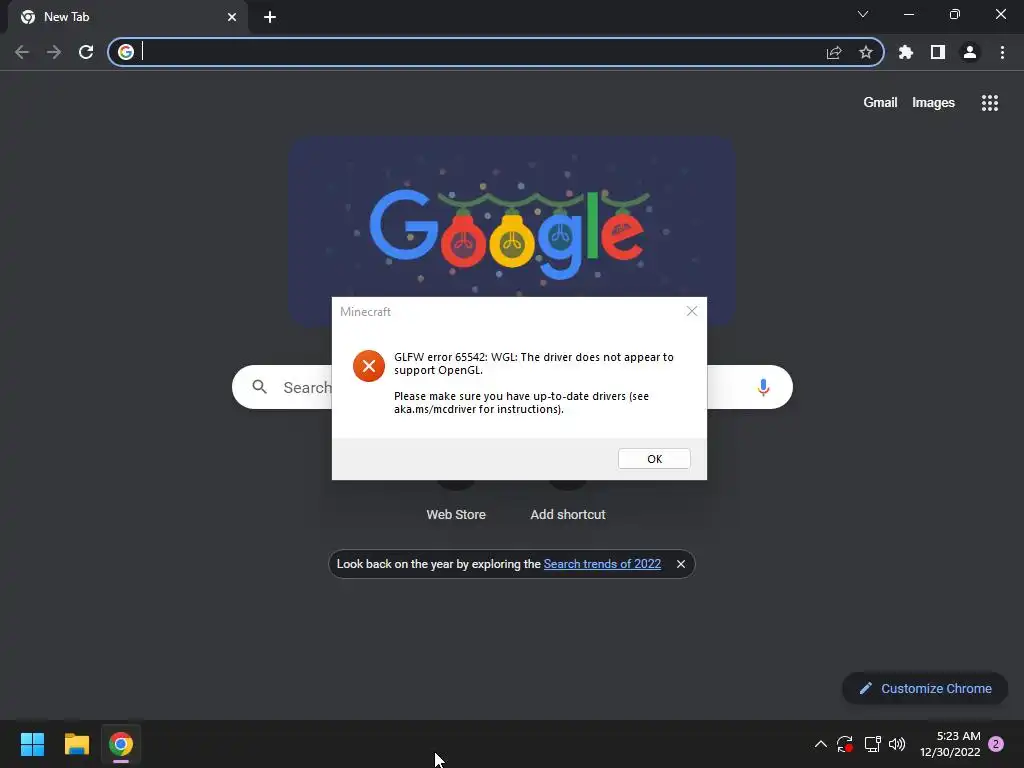
Task: Close the Minecraft error dialog with X
Action: [692, 312]
